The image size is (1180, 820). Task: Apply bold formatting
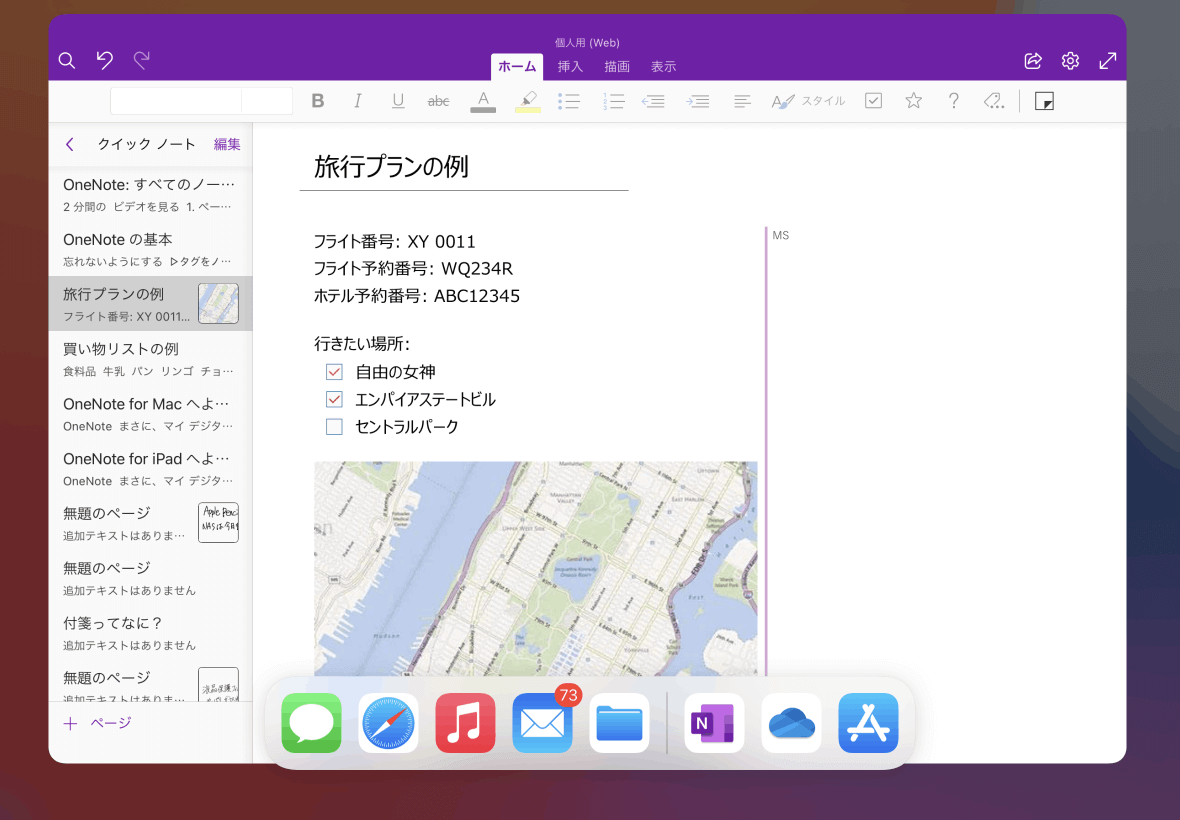tap(318, 101)
